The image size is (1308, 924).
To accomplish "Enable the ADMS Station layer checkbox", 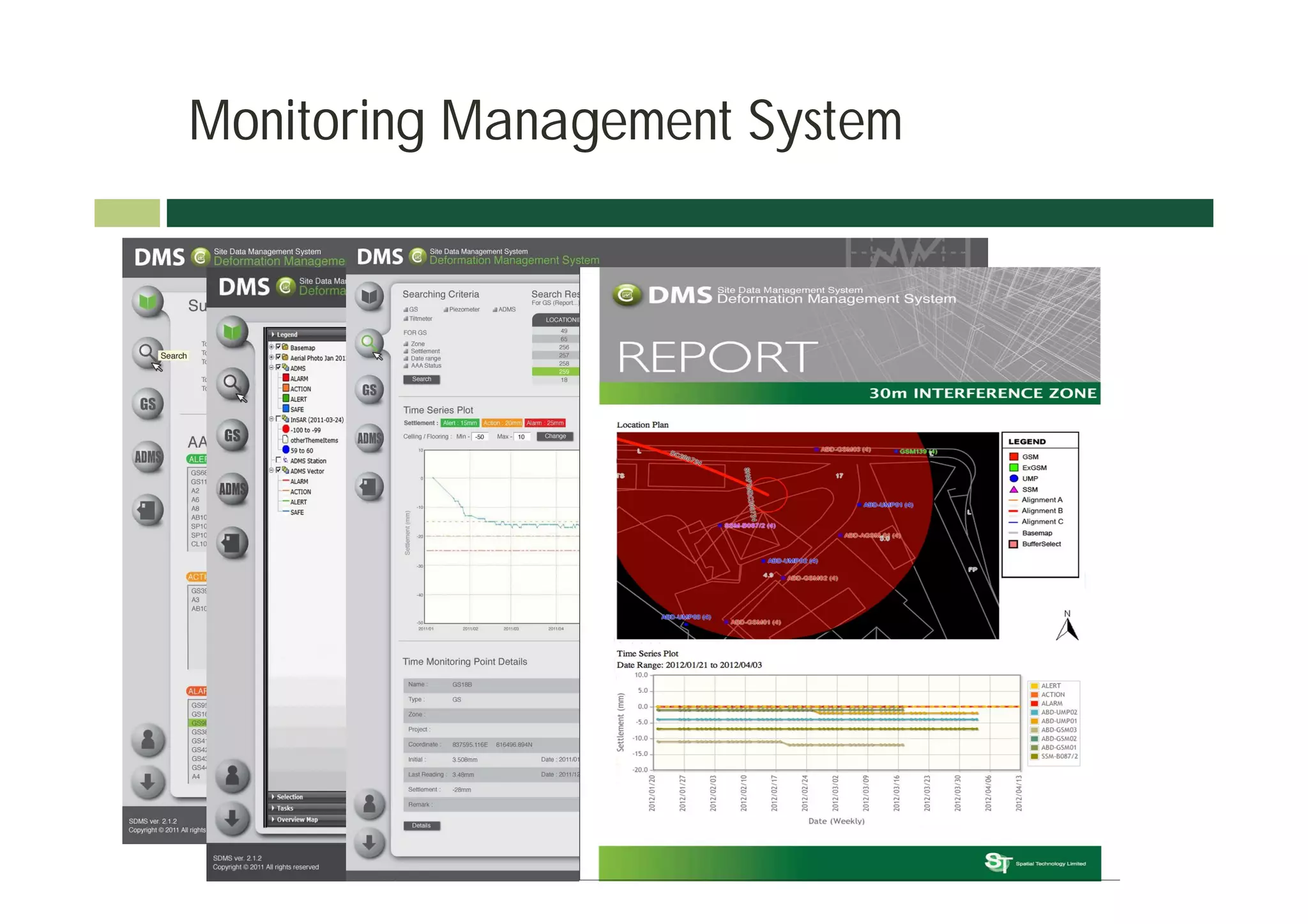I will click(x=278, y=460).
